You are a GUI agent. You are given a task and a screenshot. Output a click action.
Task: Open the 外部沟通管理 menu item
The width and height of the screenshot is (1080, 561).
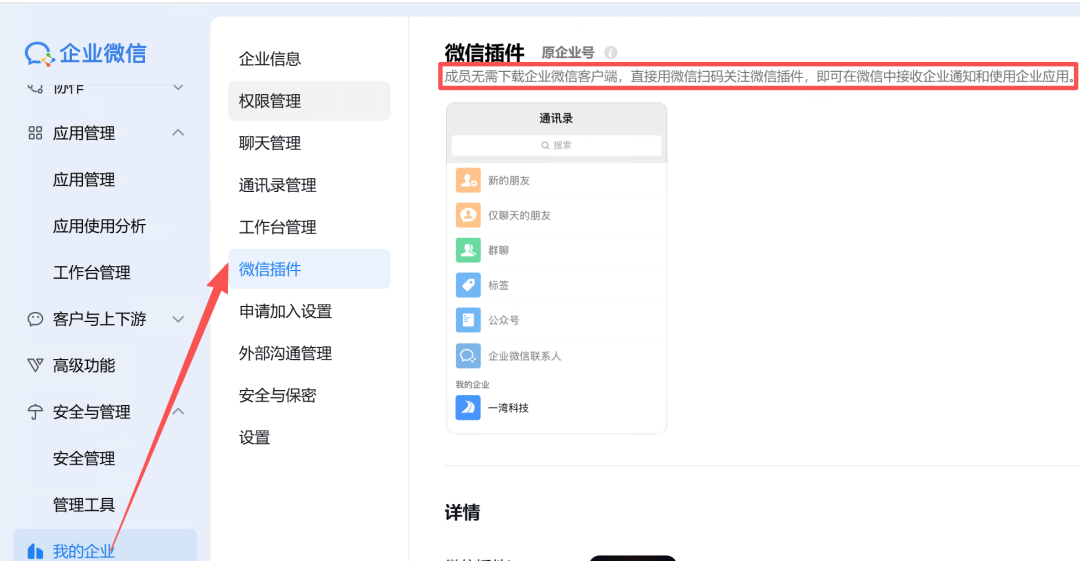point(285,354)
